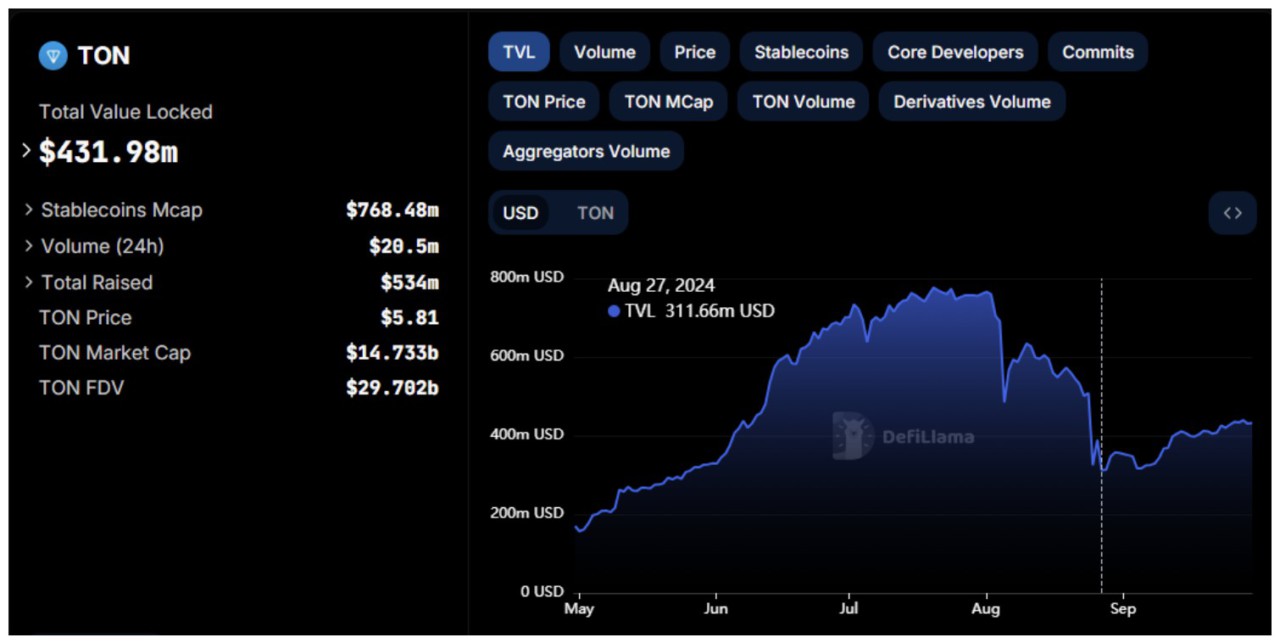Screen dimensions: 1280x643
Task: Switch to the Volume tab
Action: tap(604, 51)
